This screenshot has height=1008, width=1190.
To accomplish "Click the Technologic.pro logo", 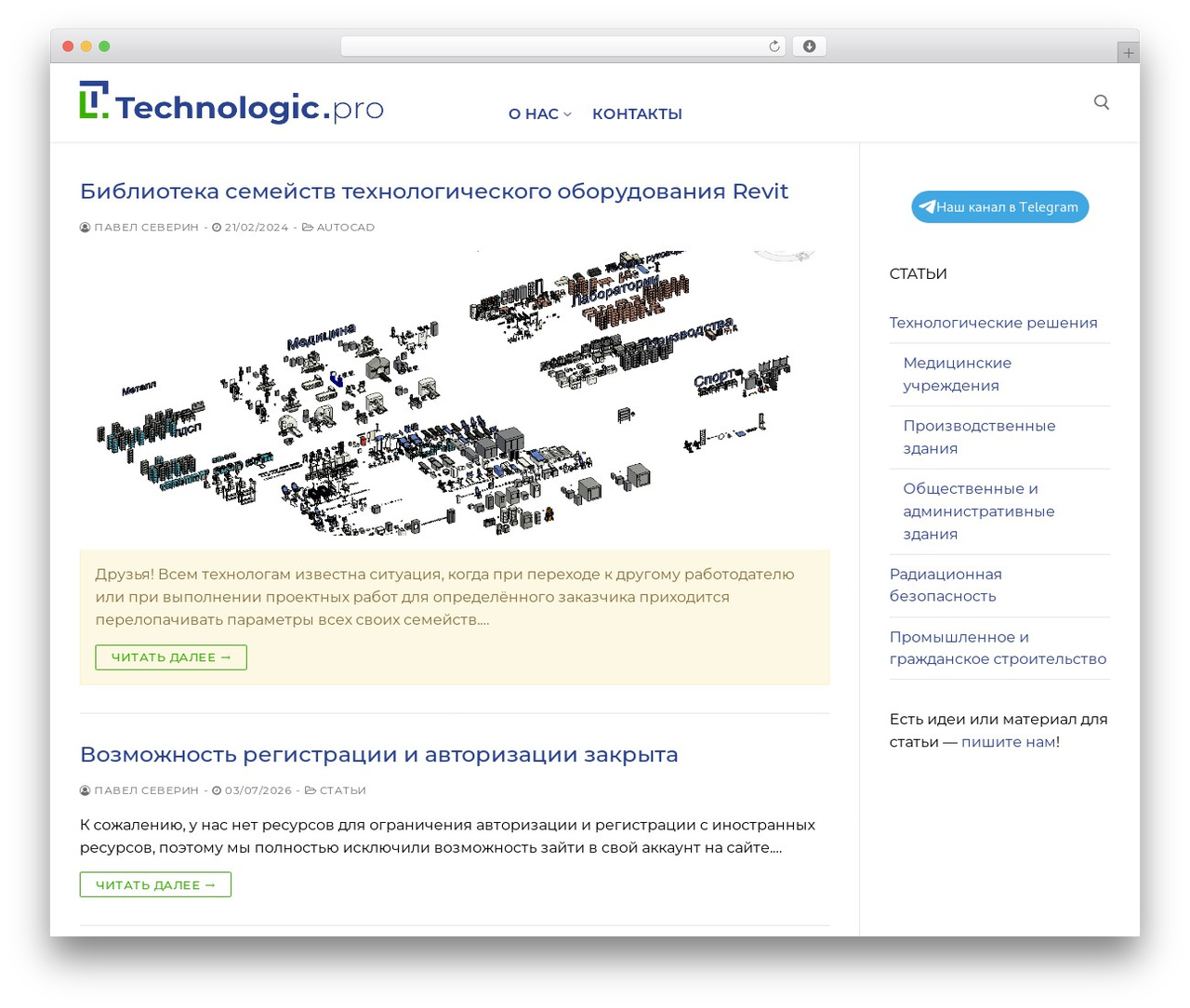I will click(x=231, y=102).
